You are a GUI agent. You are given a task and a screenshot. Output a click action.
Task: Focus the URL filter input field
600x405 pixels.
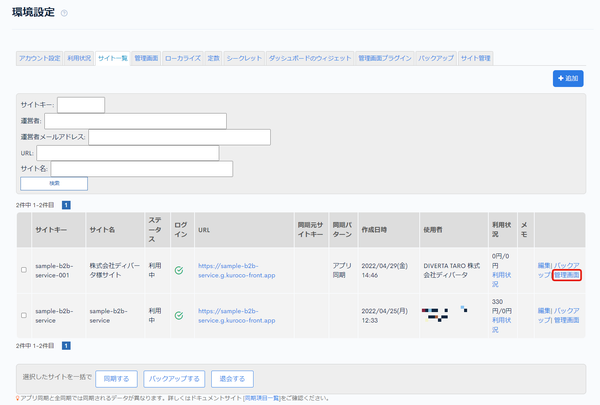(128, 153)
